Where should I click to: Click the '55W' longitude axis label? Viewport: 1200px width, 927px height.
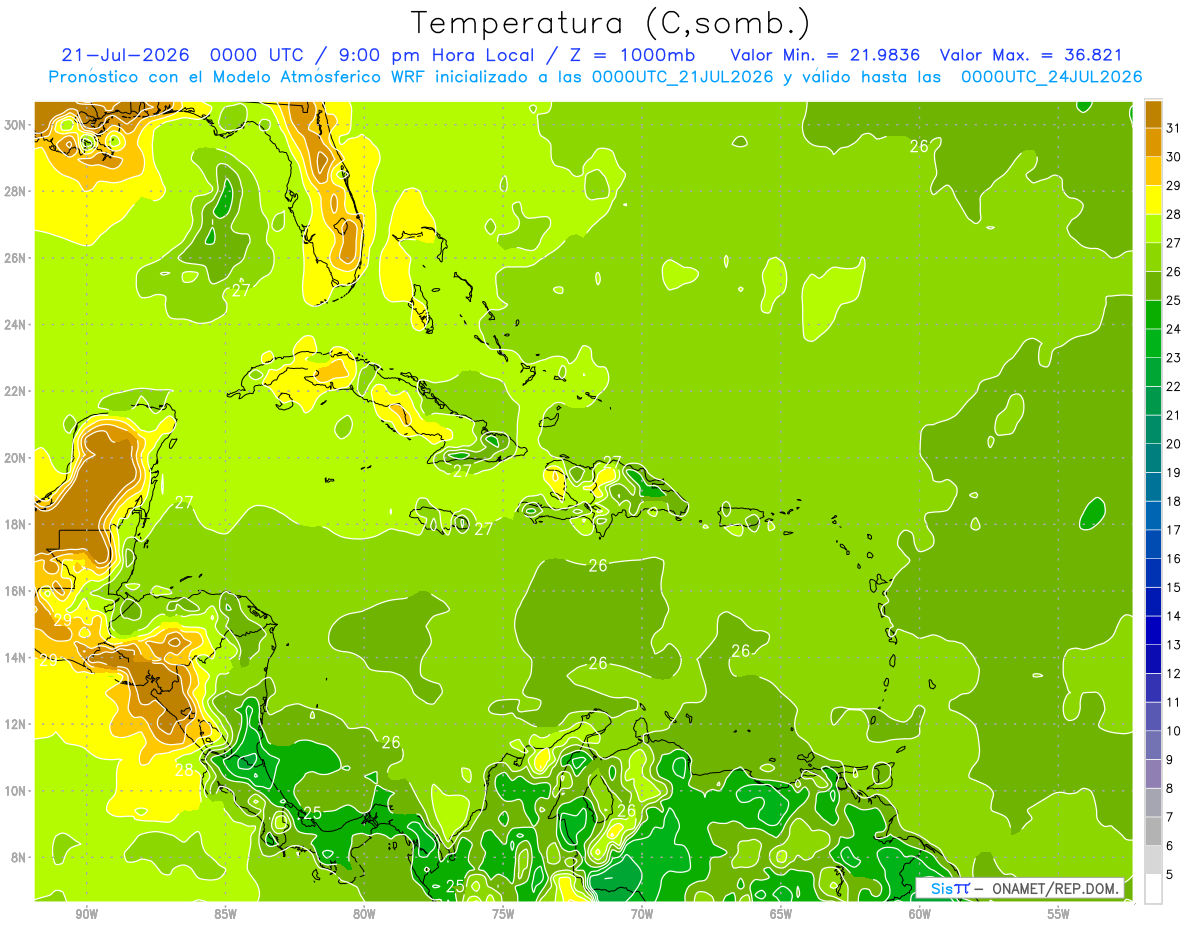1059,914
